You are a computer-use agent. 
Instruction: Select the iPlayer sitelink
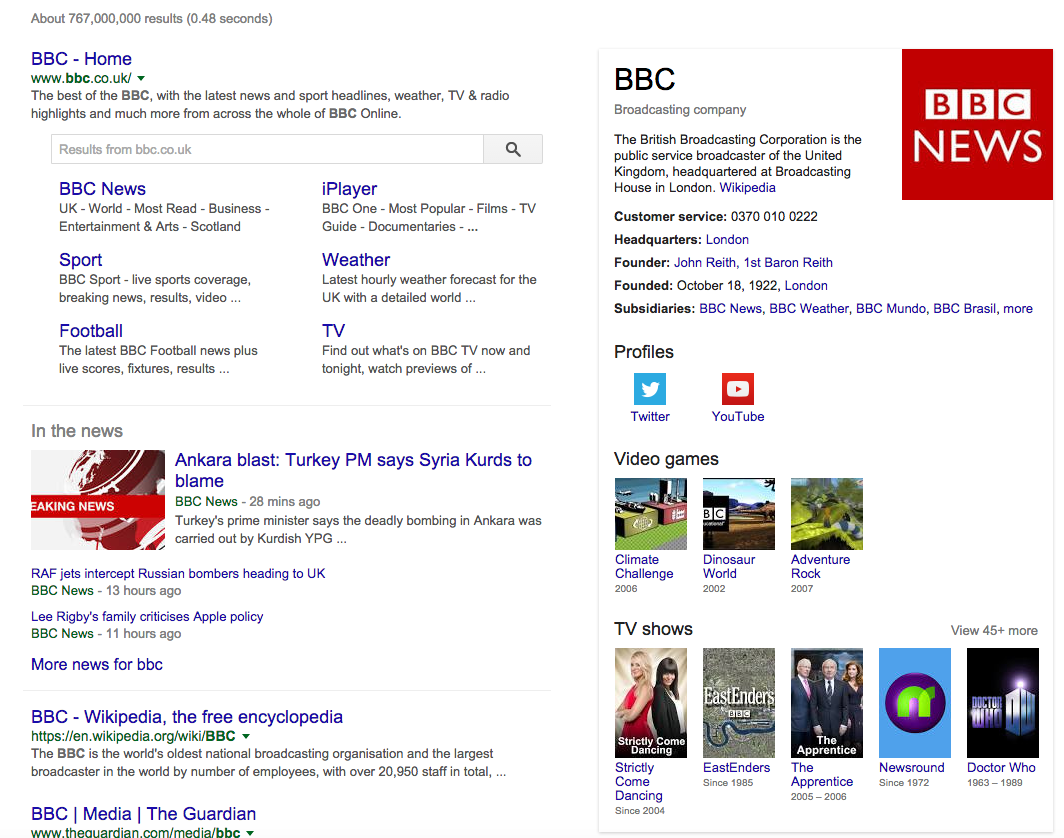(x=349, y=189)
